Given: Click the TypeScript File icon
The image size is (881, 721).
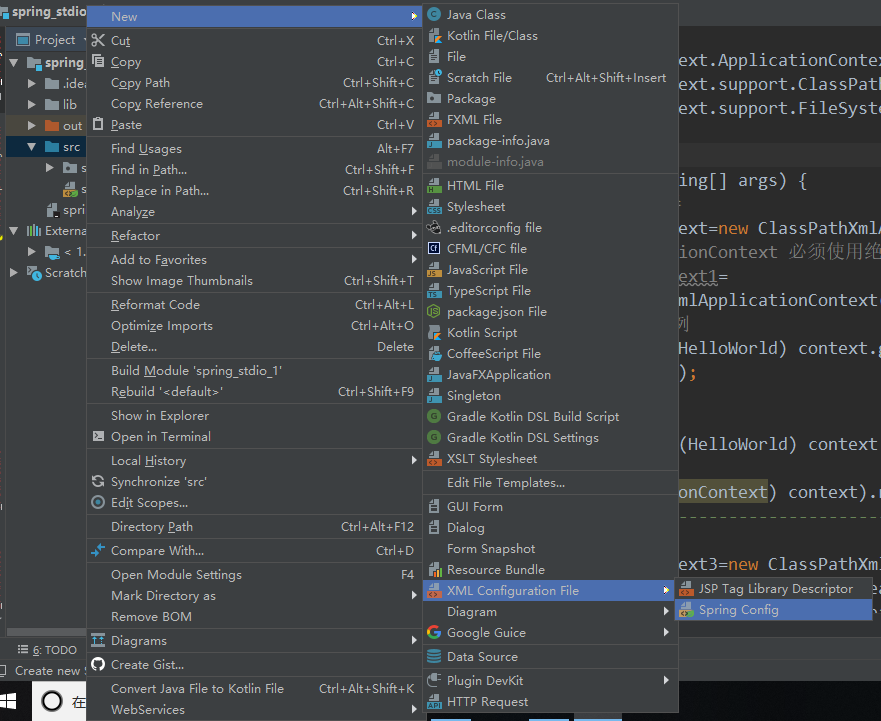Looking at the screenshot, I should click(434, 291).
